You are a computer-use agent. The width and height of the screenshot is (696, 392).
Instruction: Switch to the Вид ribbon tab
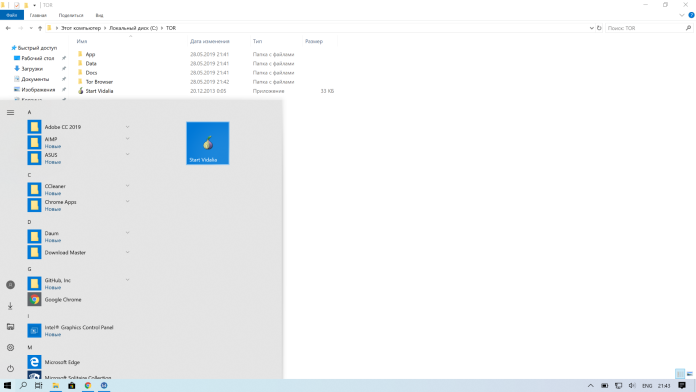point(99,15)
